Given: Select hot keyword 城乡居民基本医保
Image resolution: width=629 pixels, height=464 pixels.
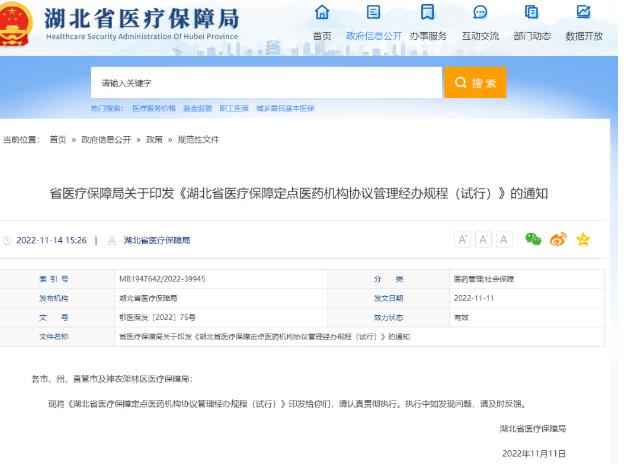Looking at the screenshot, I should (x=284, y=107).
